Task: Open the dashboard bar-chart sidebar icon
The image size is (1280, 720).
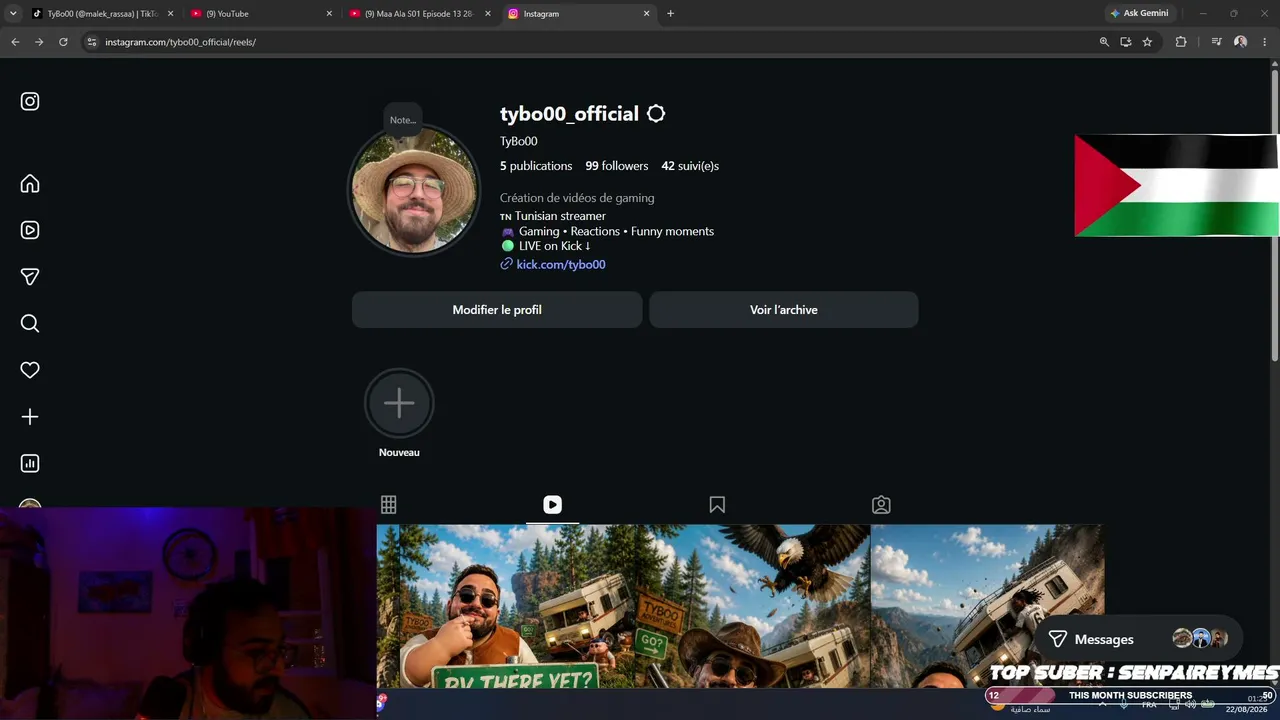Action: (x=30, y=463)
